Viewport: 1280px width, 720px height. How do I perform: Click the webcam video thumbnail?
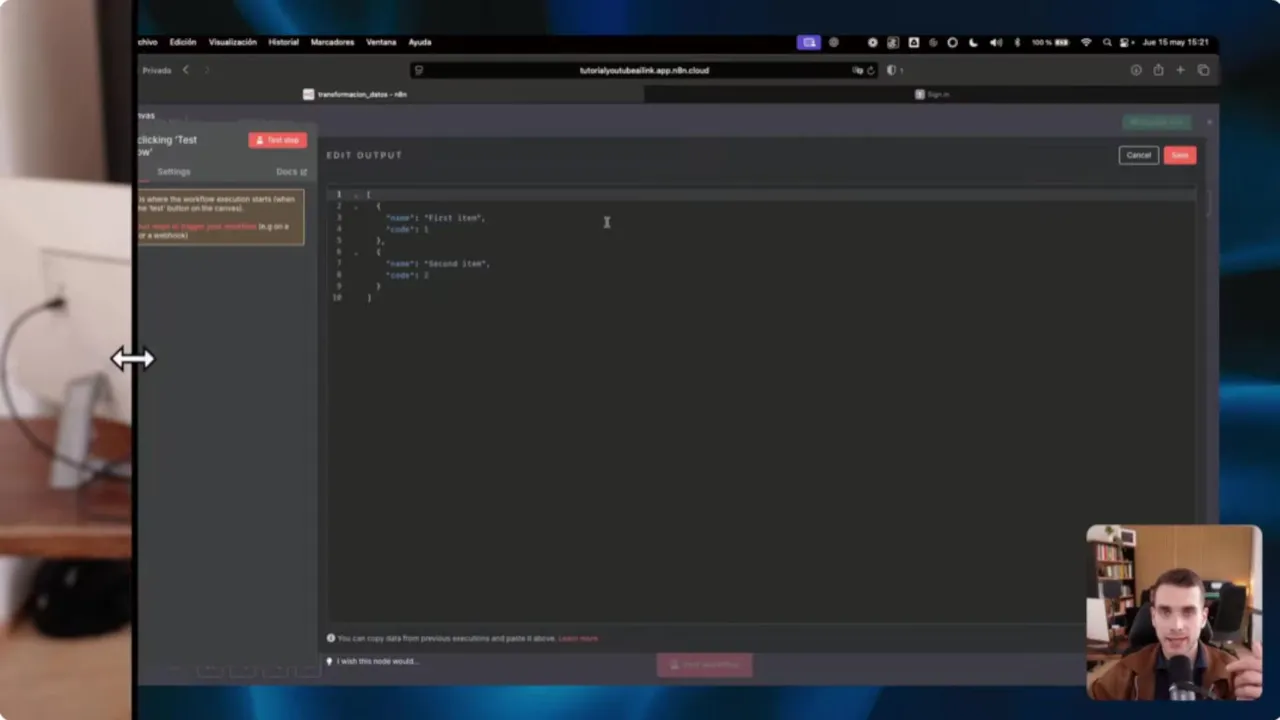click(x=1174, y=612)
